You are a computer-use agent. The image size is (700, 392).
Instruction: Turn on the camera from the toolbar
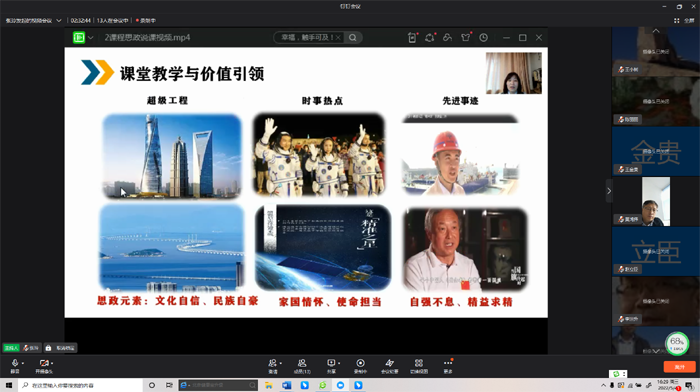(44, 366)
